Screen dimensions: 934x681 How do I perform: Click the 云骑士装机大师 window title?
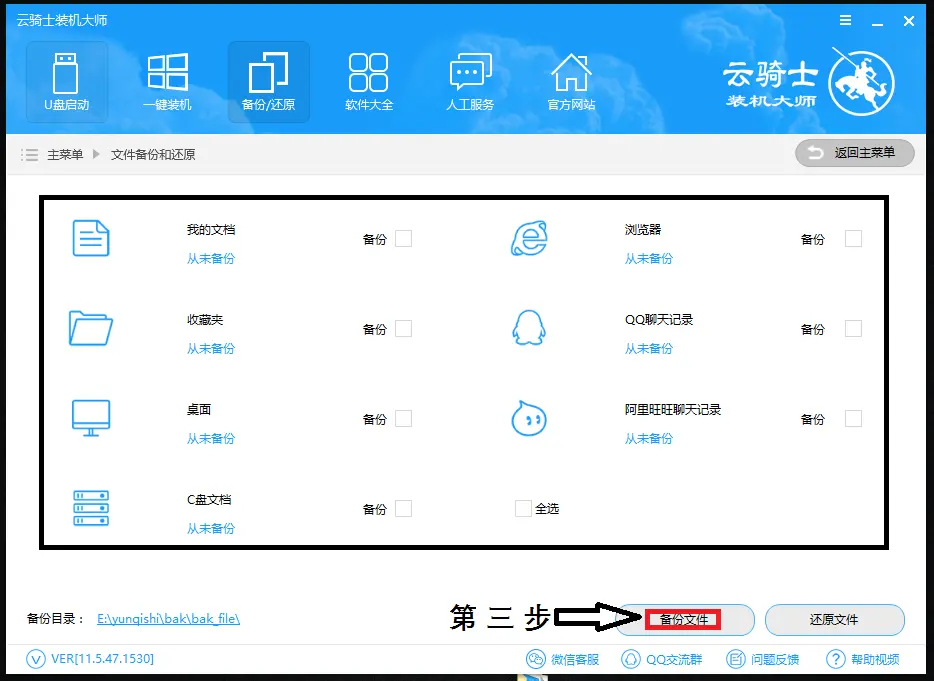point(62,20)
